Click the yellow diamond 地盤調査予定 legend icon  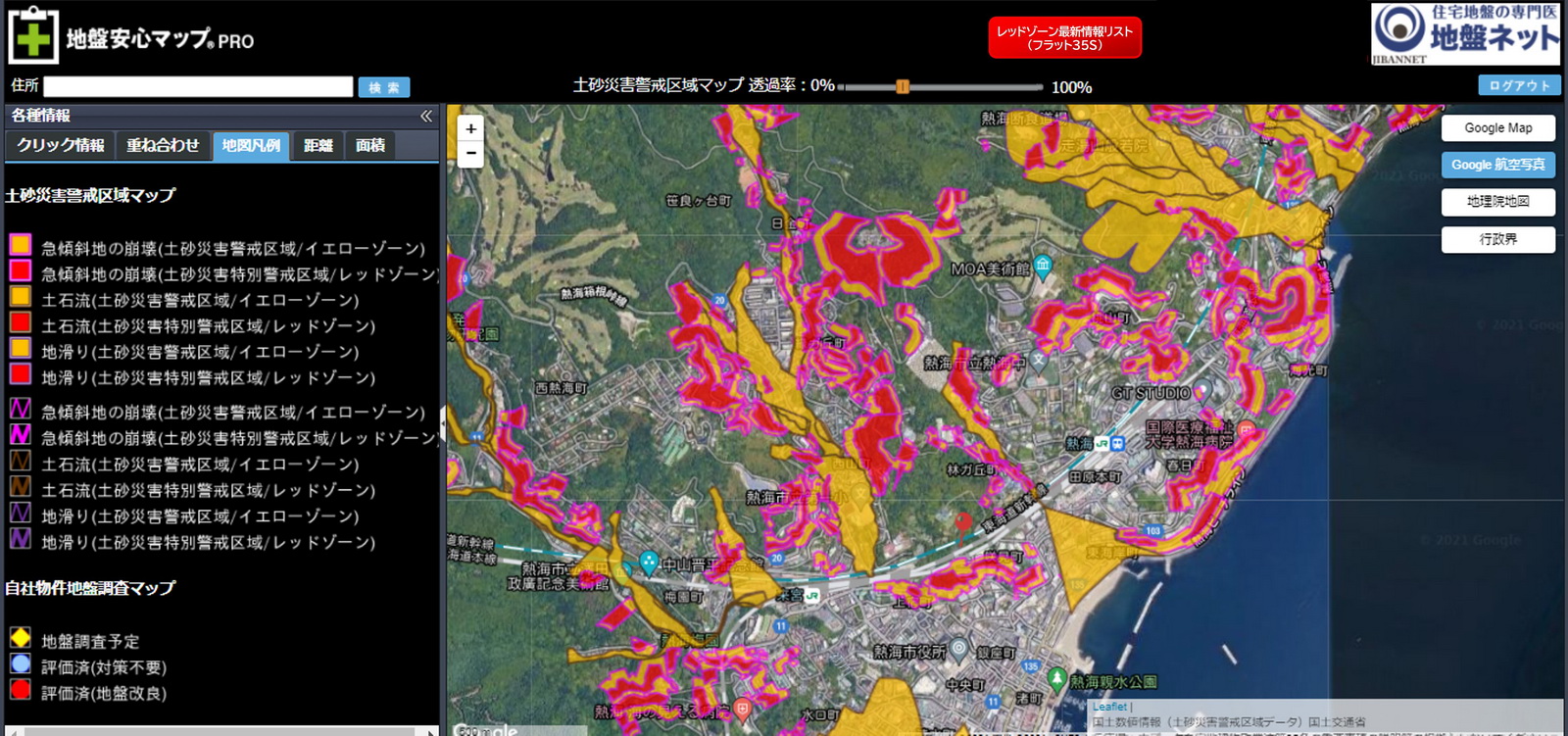[x=21, y=638]
